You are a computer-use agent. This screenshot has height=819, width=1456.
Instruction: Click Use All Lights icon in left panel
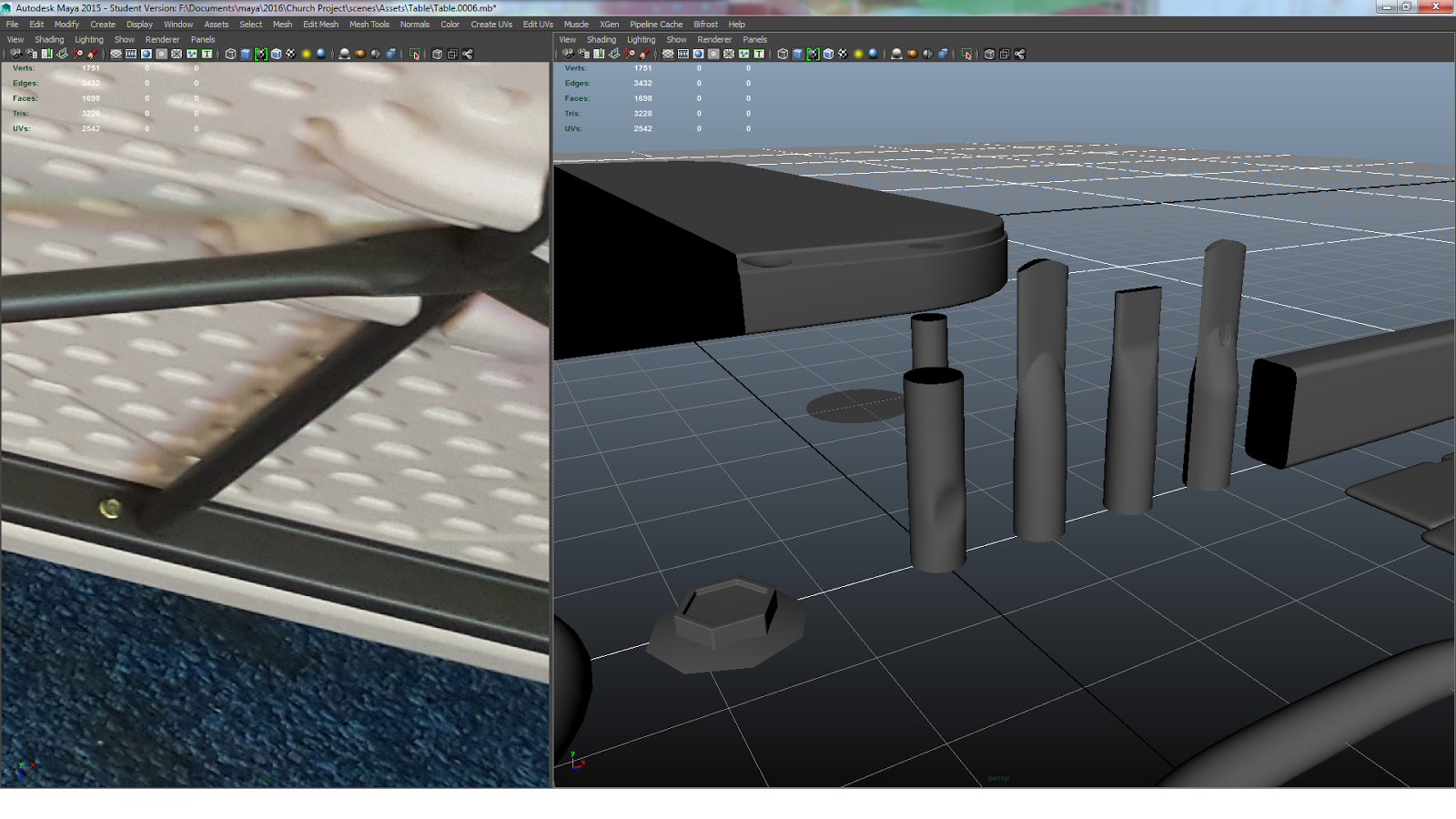[x=306, y=54]
